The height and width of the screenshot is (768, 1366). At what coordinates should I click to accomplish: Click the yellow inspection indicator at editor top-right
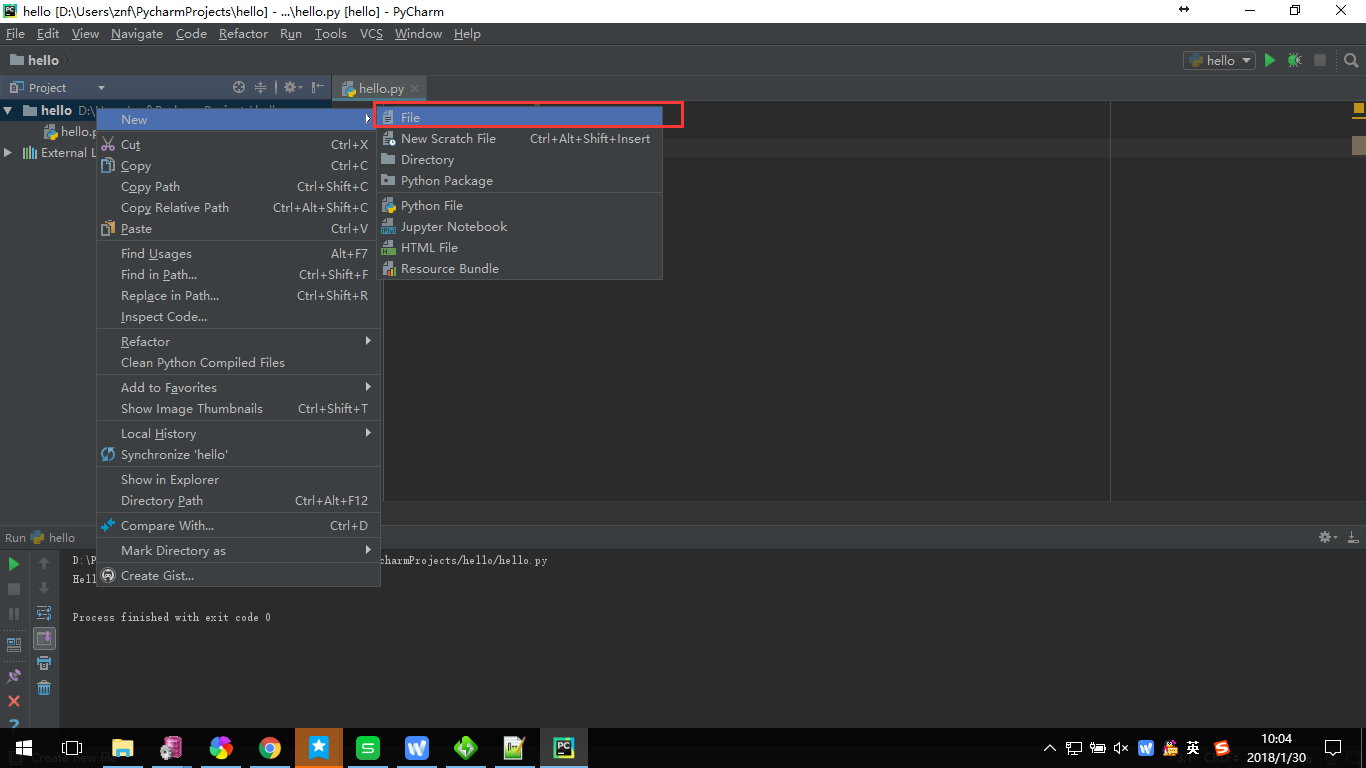click(x=1359, y=108)
